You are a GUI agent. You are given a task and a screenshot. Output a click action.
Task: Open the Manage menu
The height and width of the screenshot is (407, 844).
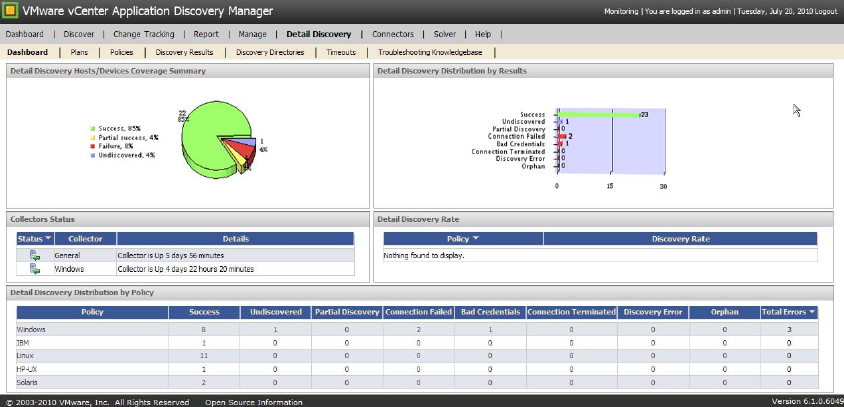coord(252,34)
